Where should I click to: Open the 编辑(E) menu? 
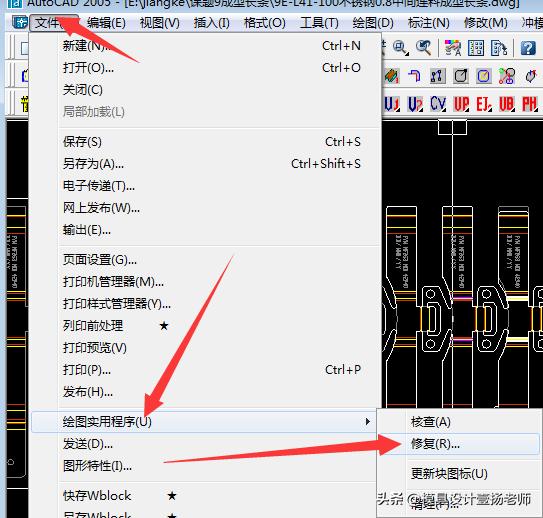point(106,23)
